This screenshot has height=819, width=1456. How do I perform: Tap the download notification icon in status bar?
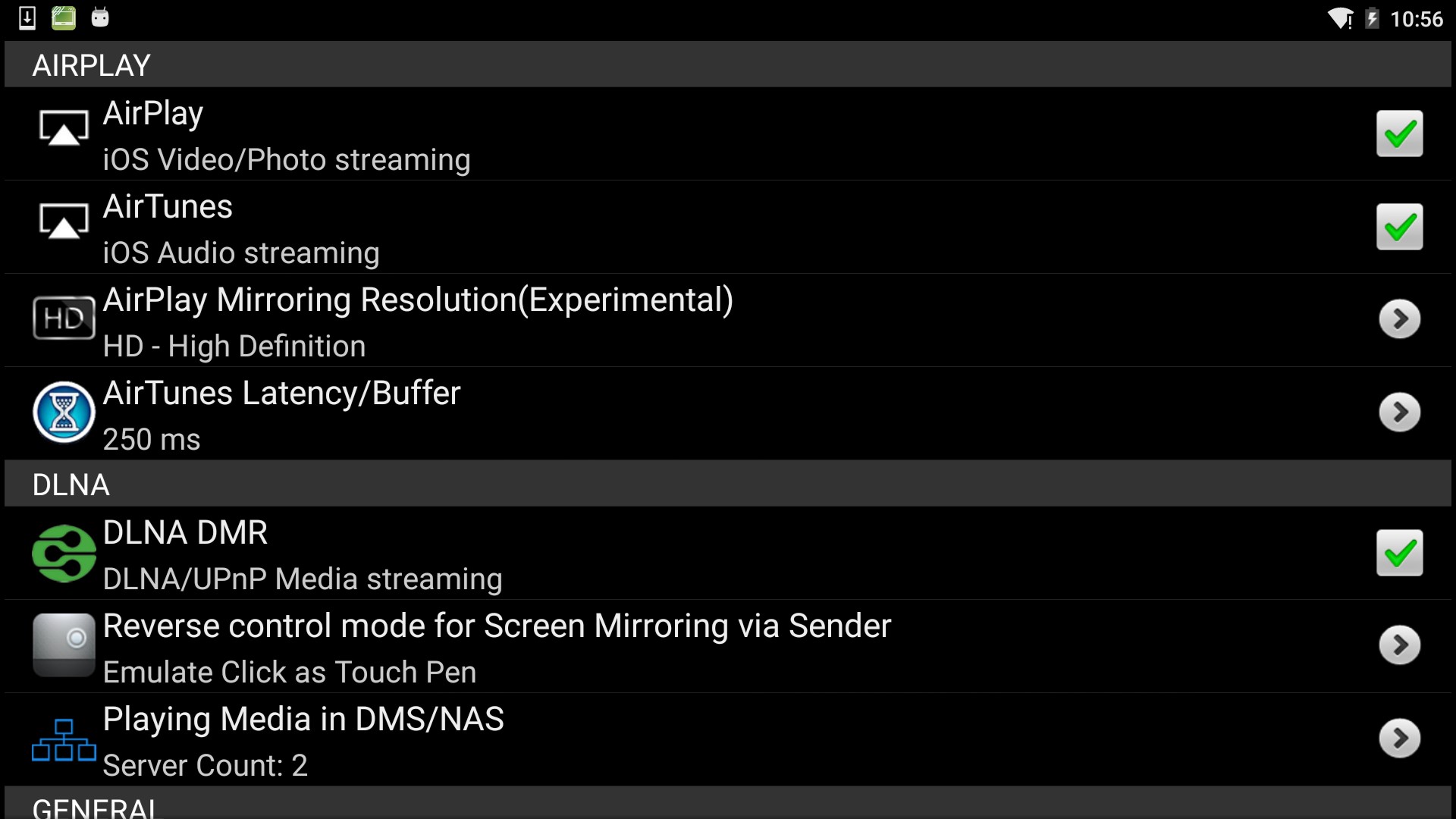click(x=27, y=18)
